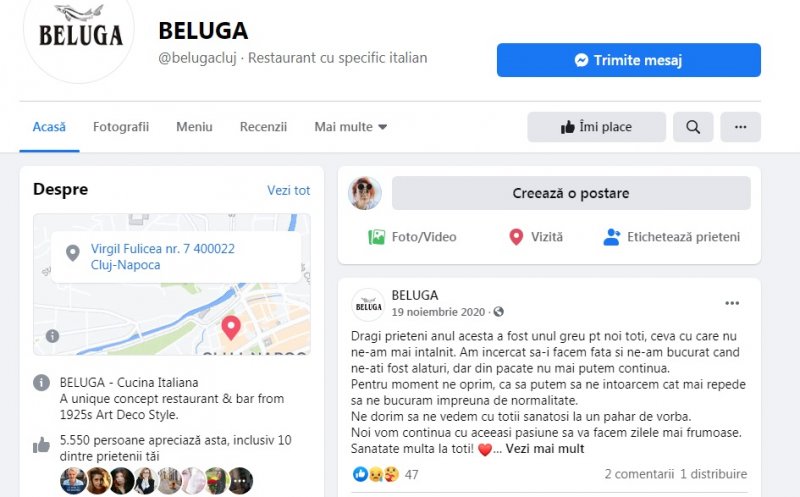800x497 pixels.
Task: Switch to the Fotografii tab
Action: [121, 127]
